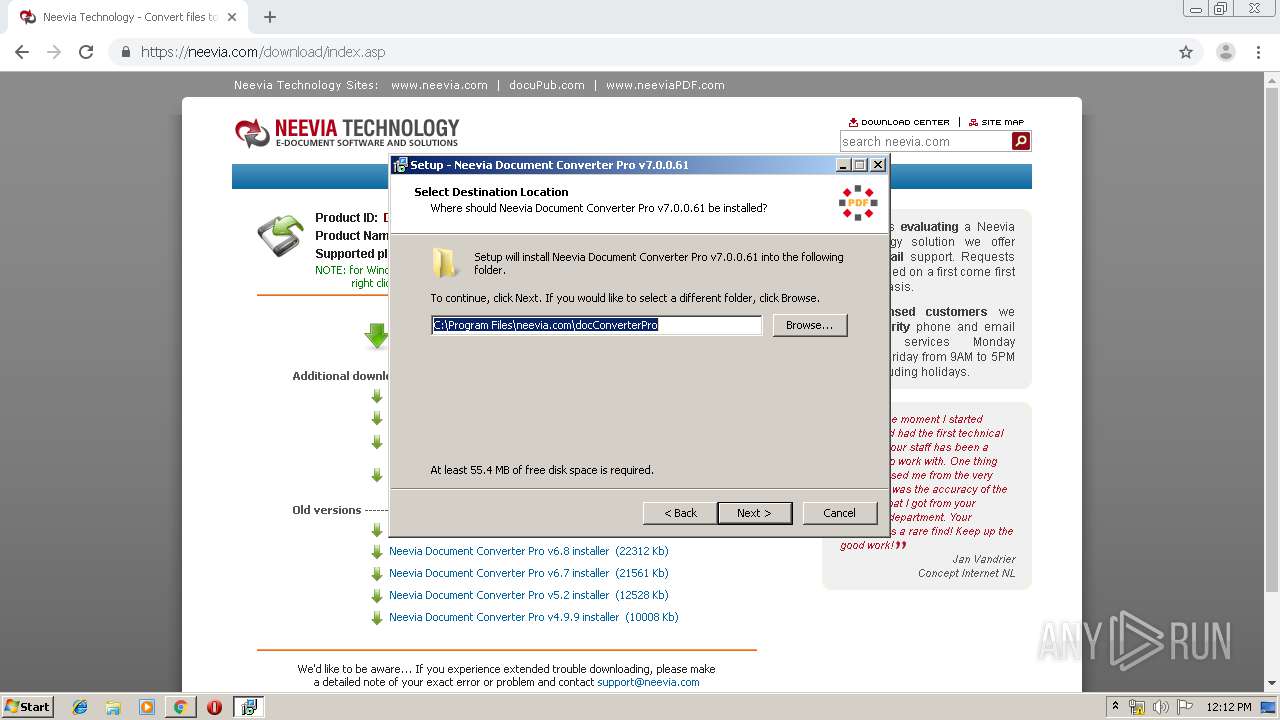This screenshot has width=1280, height=720.
Task: Click the destination folder path field
Action: pos(596,325)
